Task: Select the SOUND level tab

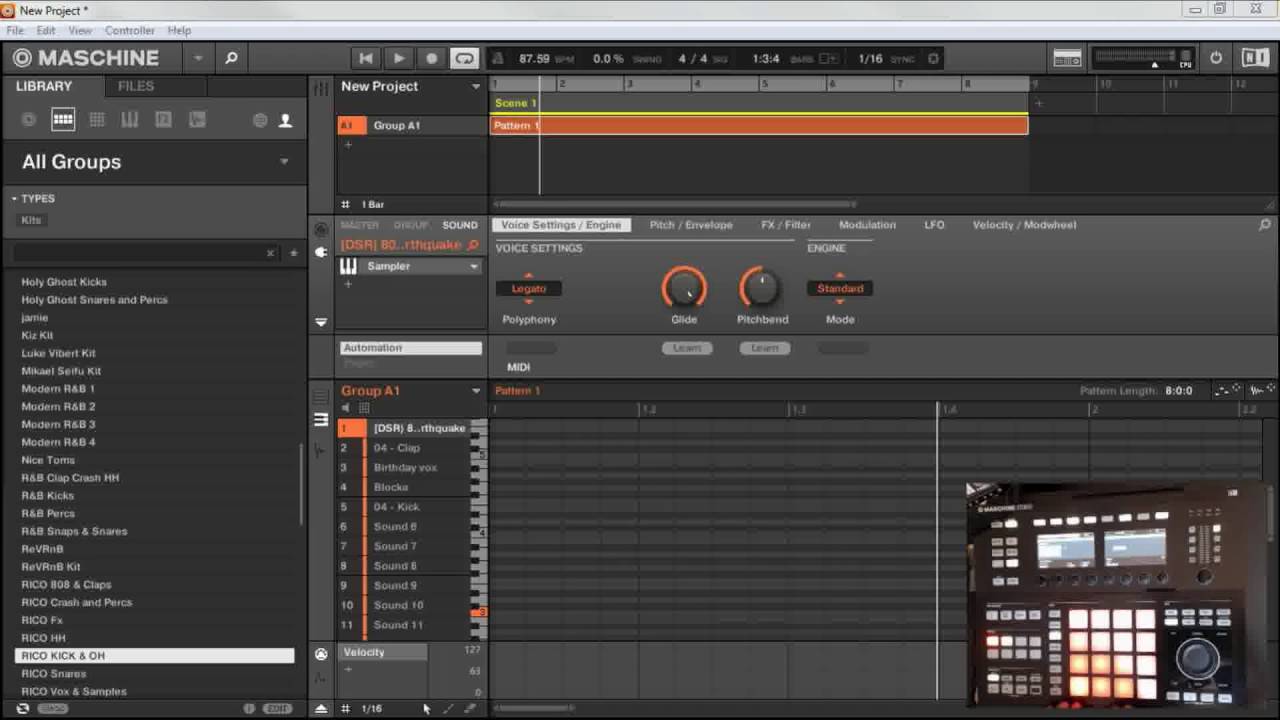Action: coord(460,225)
